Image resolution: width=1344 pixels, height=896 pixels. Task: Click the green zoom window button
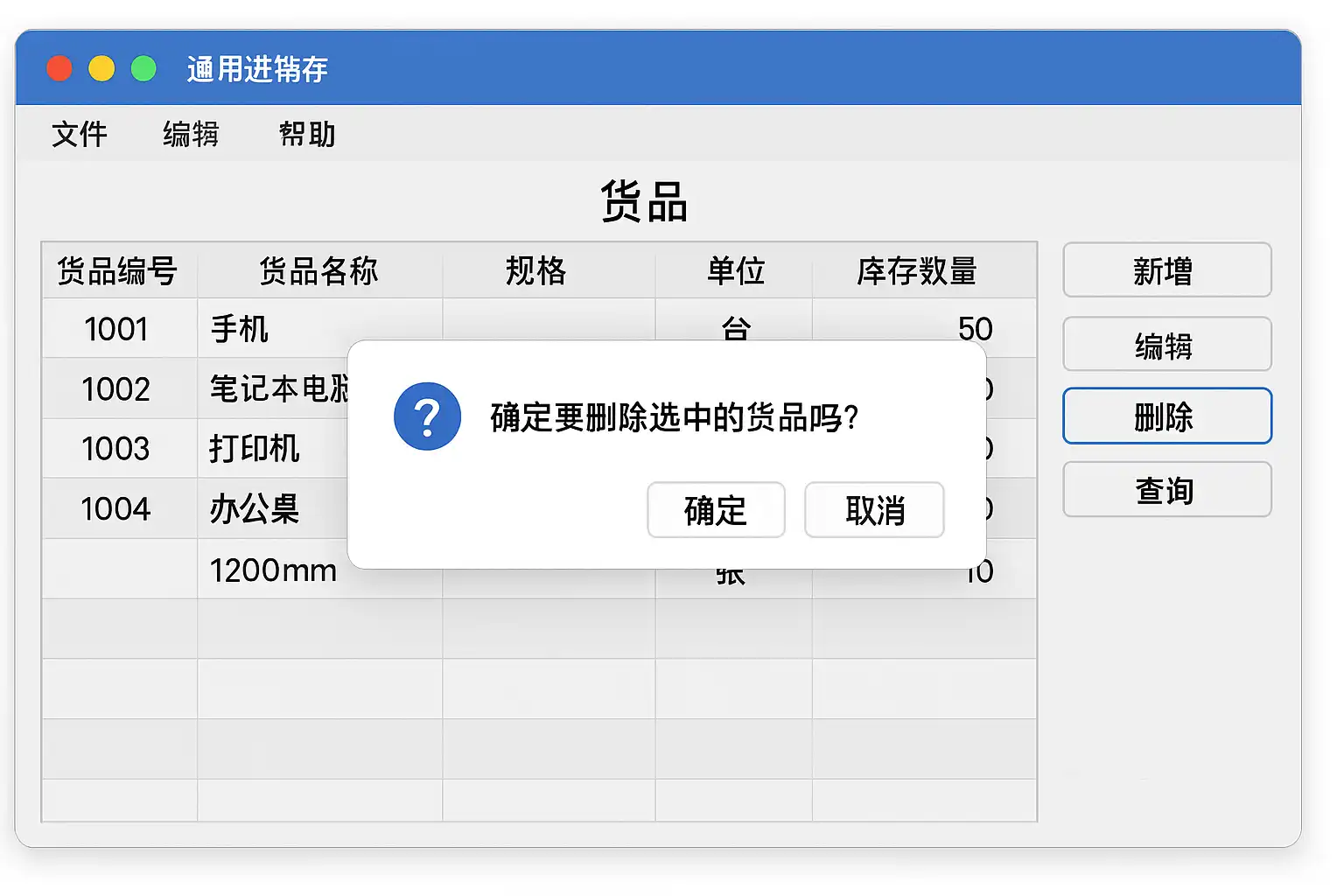point(143,68)
